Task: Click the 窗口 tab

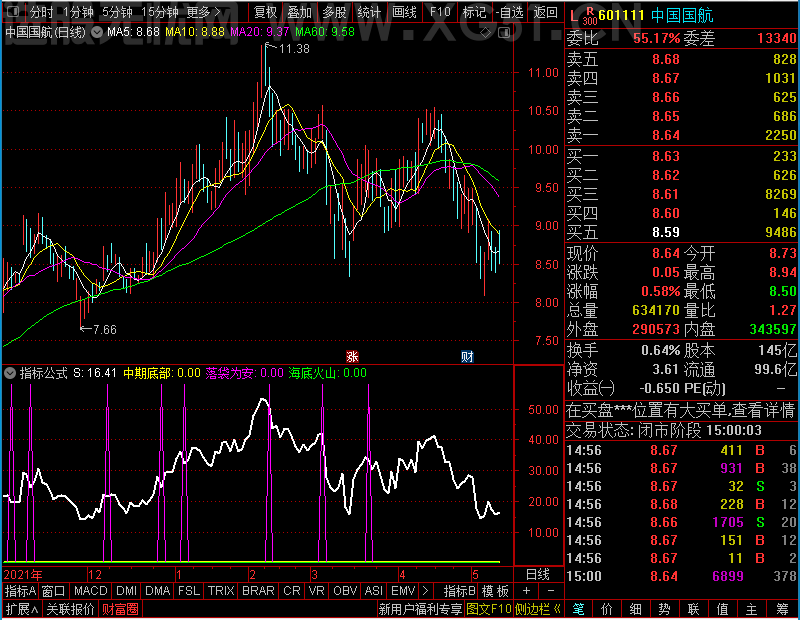Action: point(54,590)
